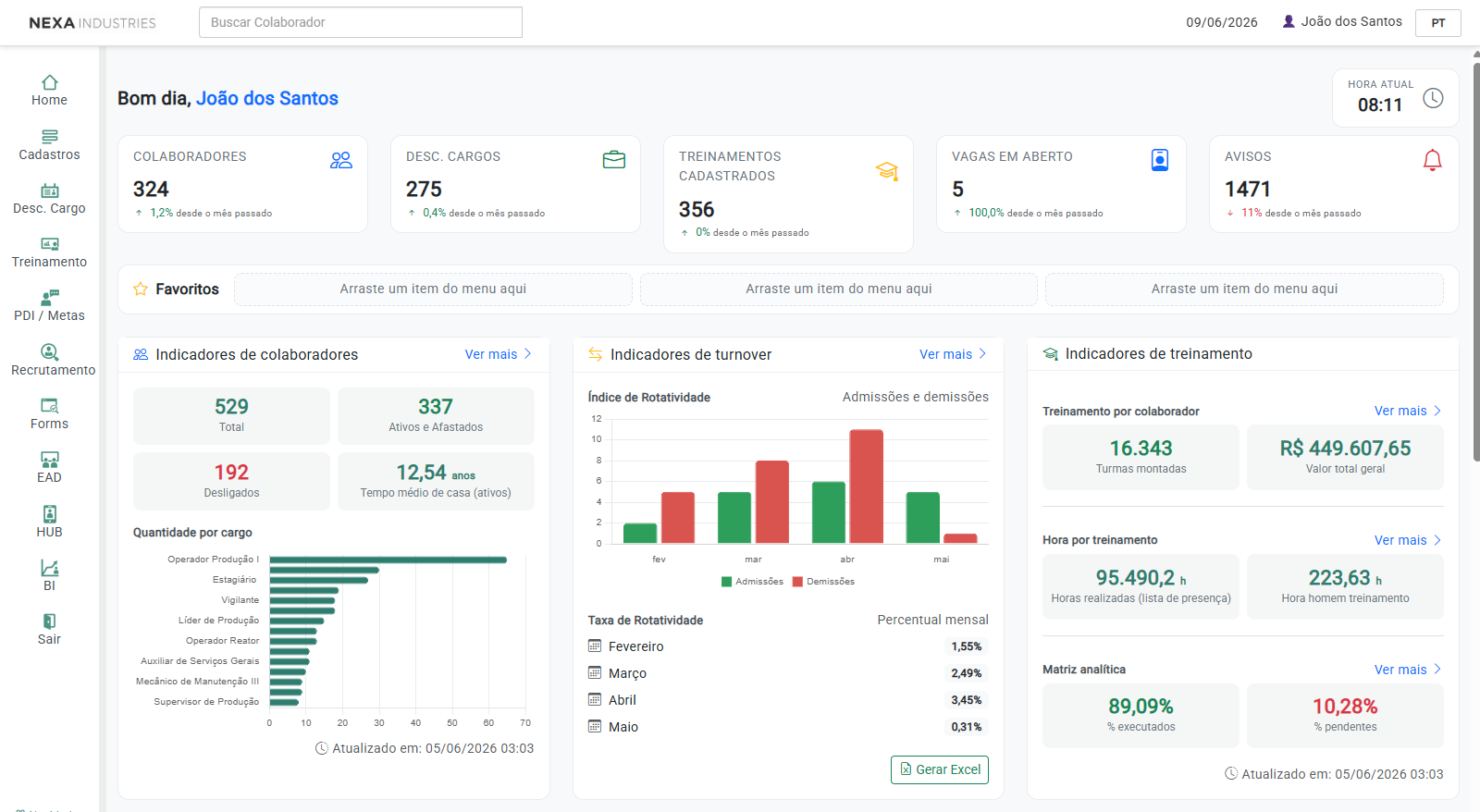
Task: Click the Hora Atual clock icon
Action: click(x=1433, y=98)
